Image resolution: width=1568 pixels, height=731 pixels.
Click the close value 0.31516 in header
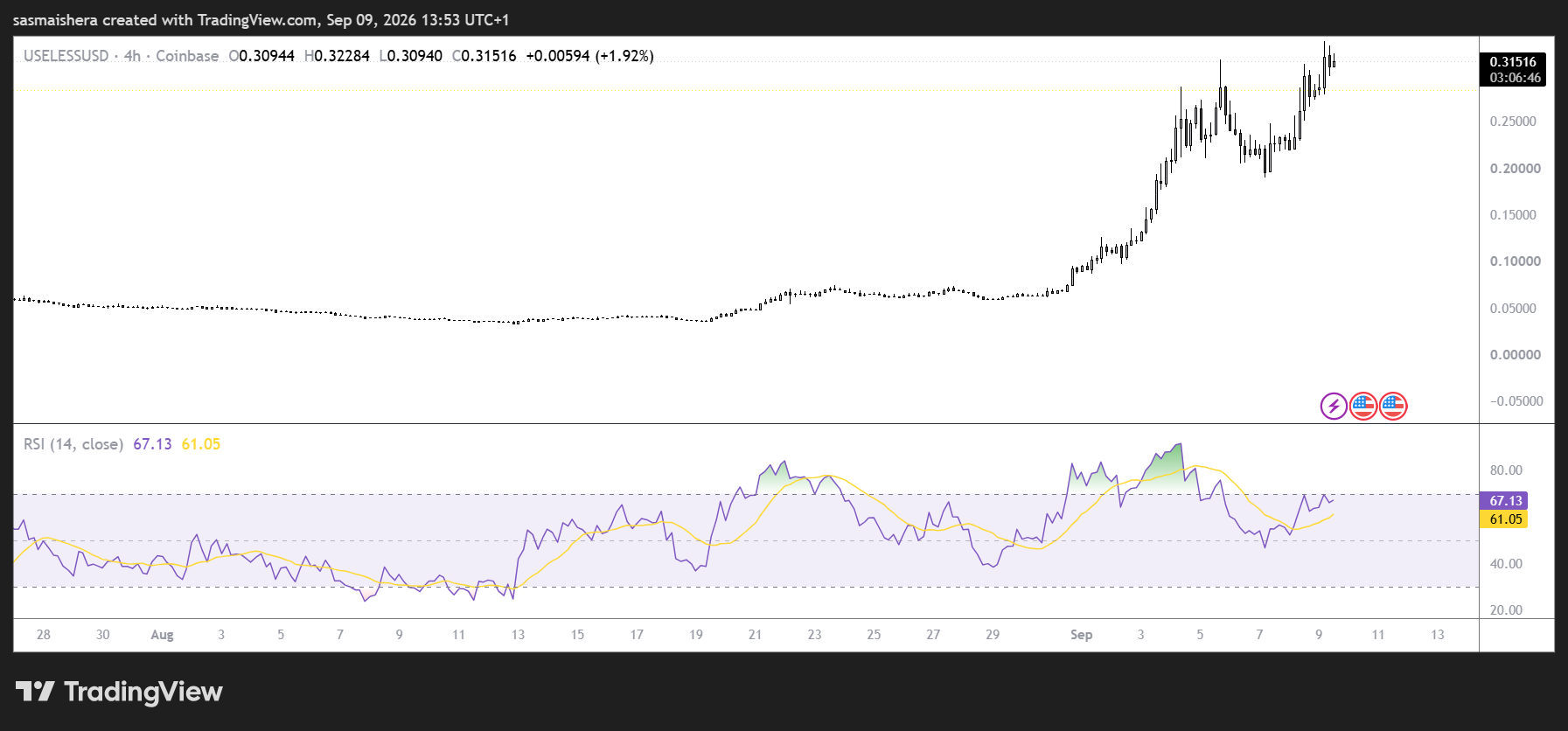(x=489, y=56)
